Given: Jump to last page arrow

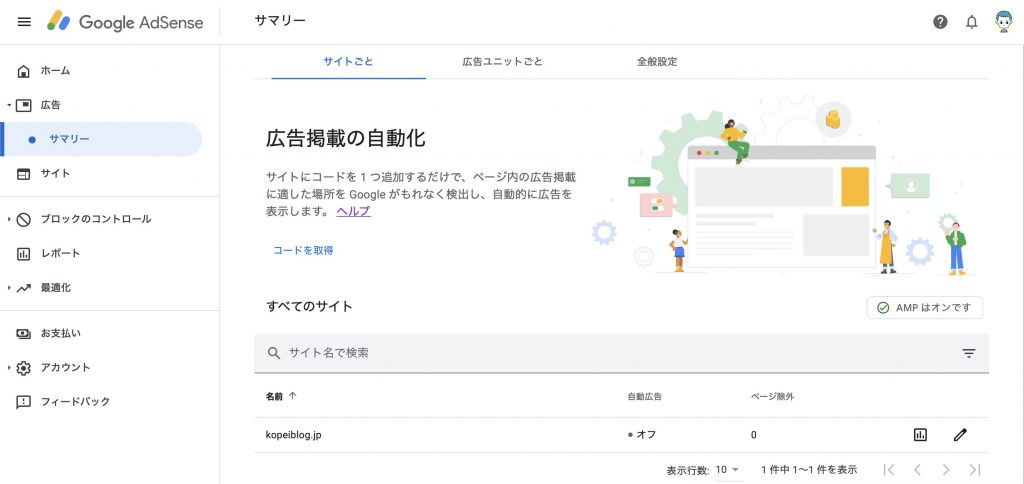Looking at the screenshot, I should click(x=975, y=469).
